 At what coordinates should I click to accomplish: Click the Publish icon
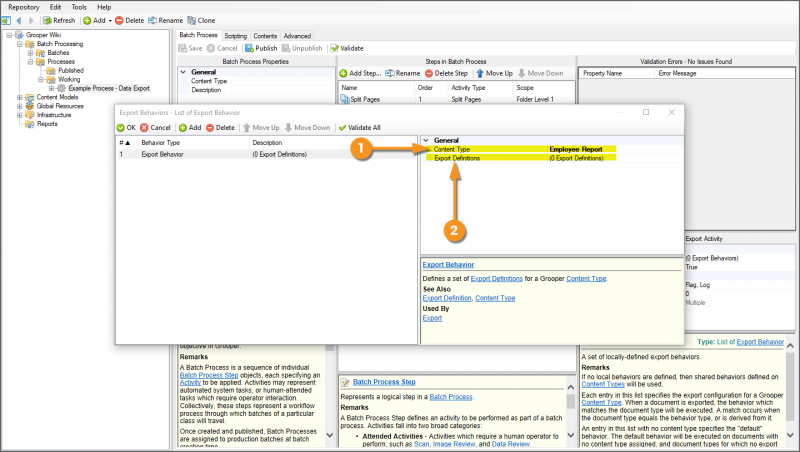[249, 48]
